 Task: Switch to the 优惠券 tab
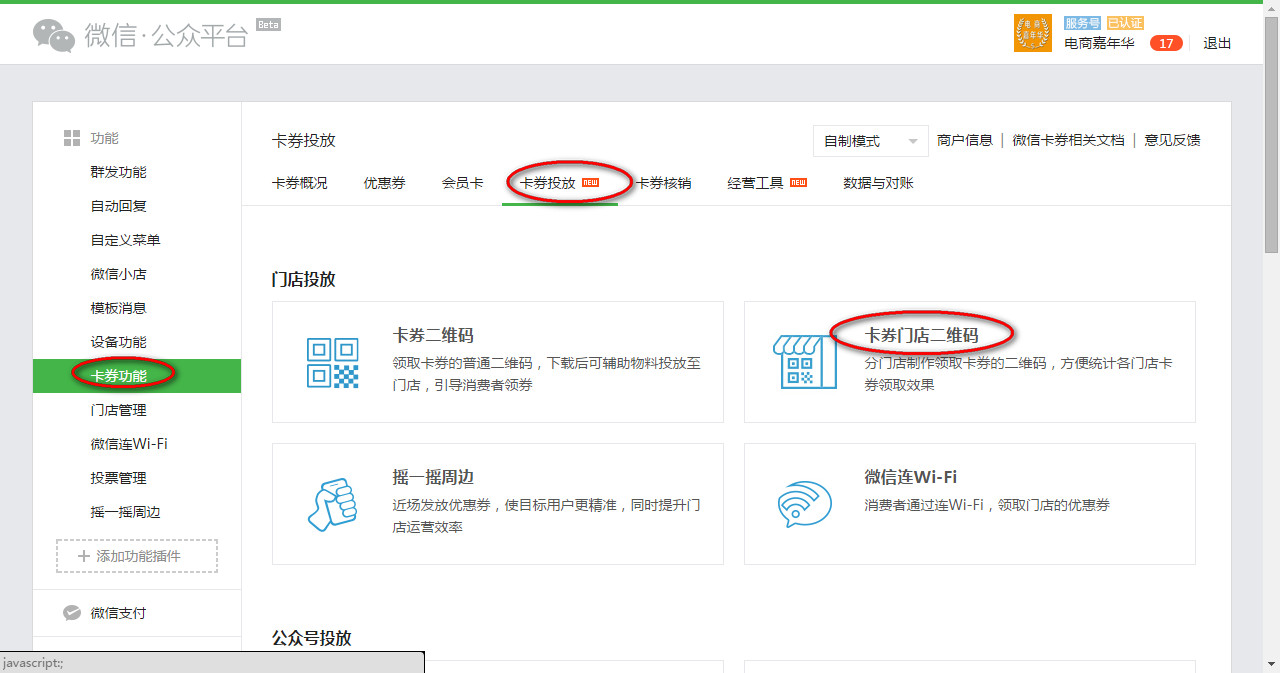click(x=385, y=183)
